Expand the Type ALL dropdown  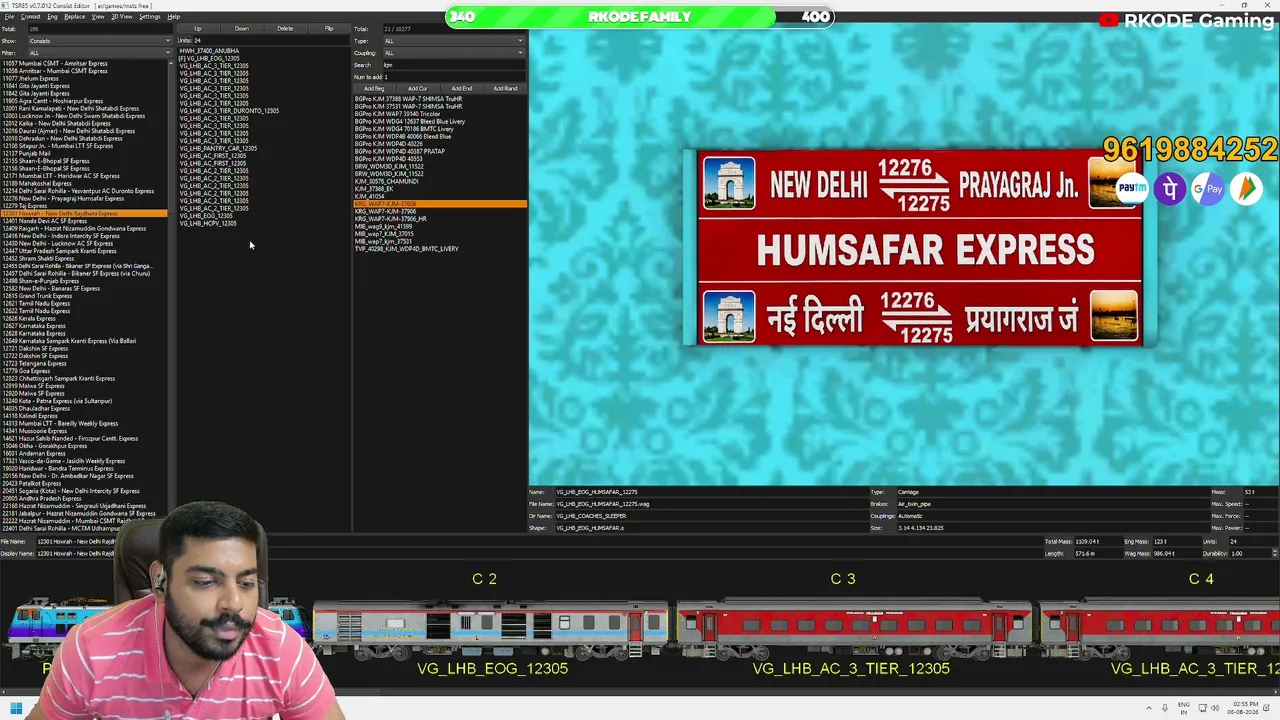pyautogui.click(x=454, y=41)
